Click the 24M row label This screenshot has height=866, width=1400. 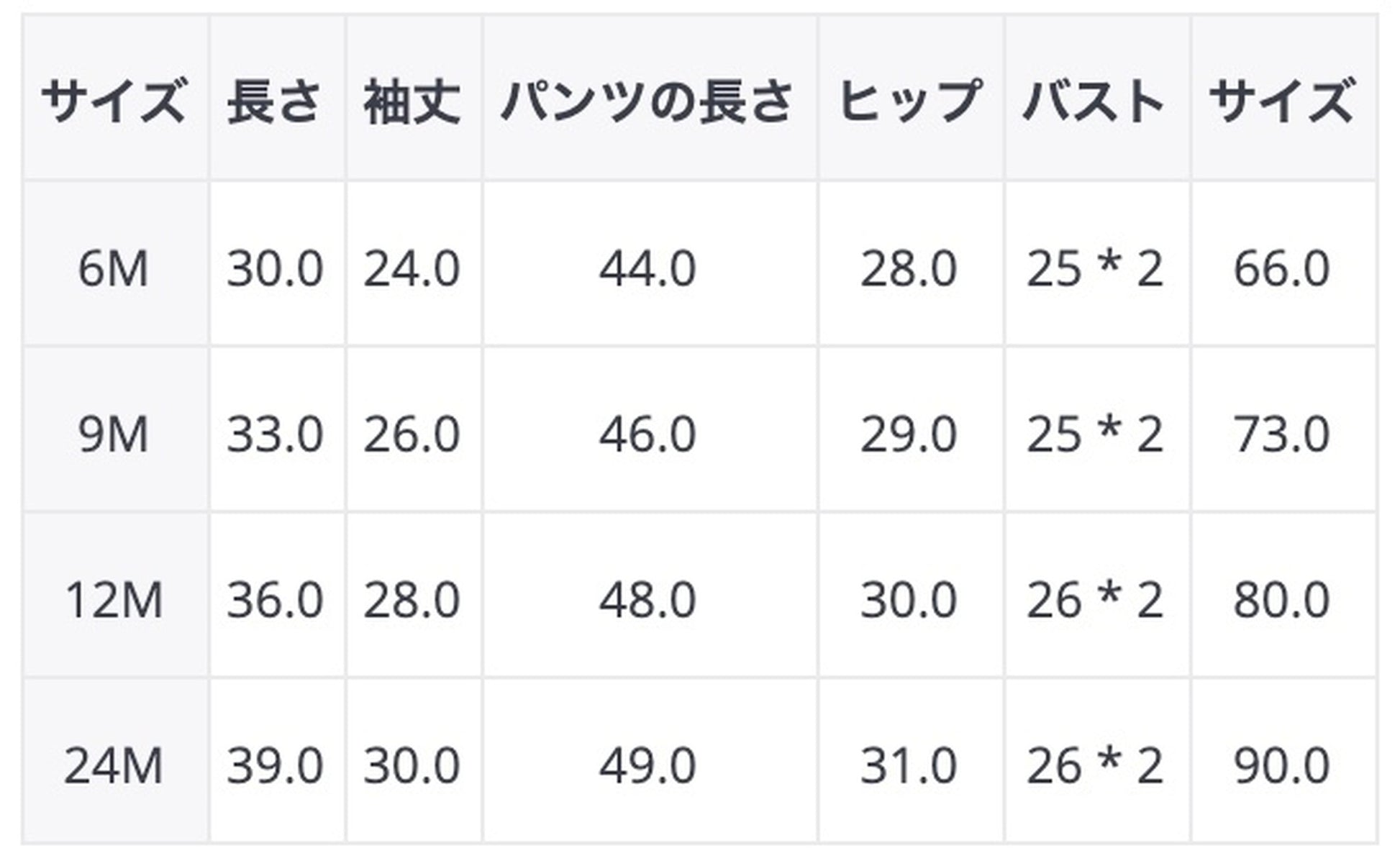[x=114, y=765]
